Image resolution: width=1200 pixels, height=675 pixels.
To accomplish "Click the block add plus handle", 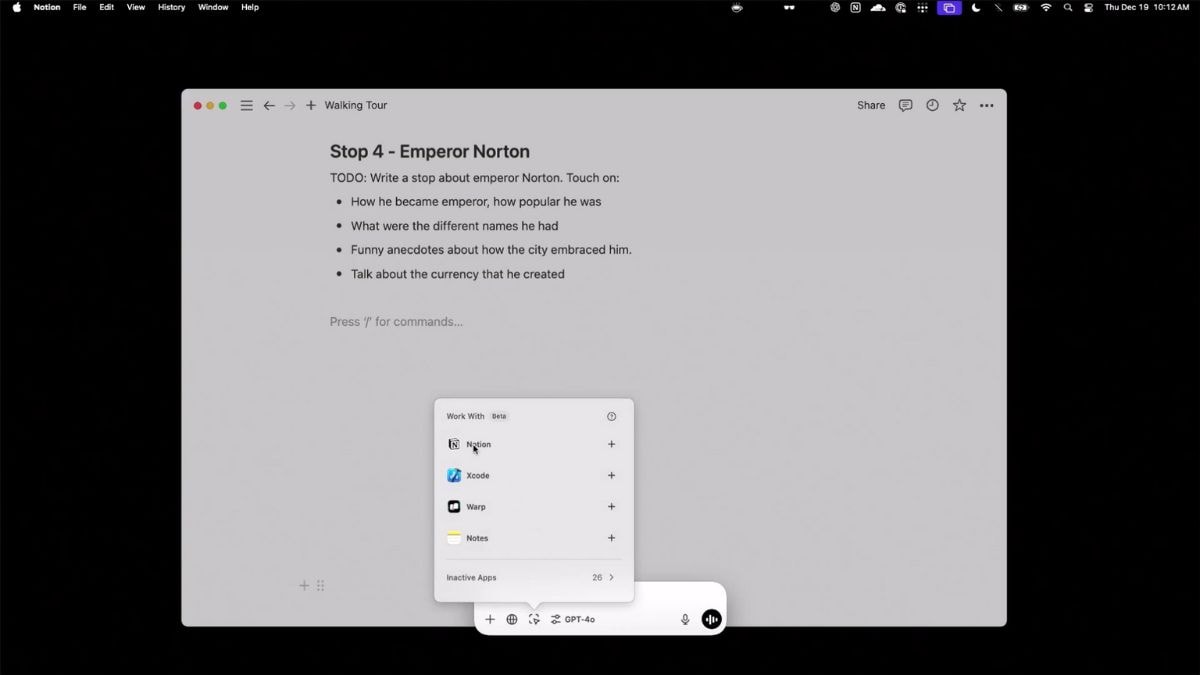I will [304, 585].
